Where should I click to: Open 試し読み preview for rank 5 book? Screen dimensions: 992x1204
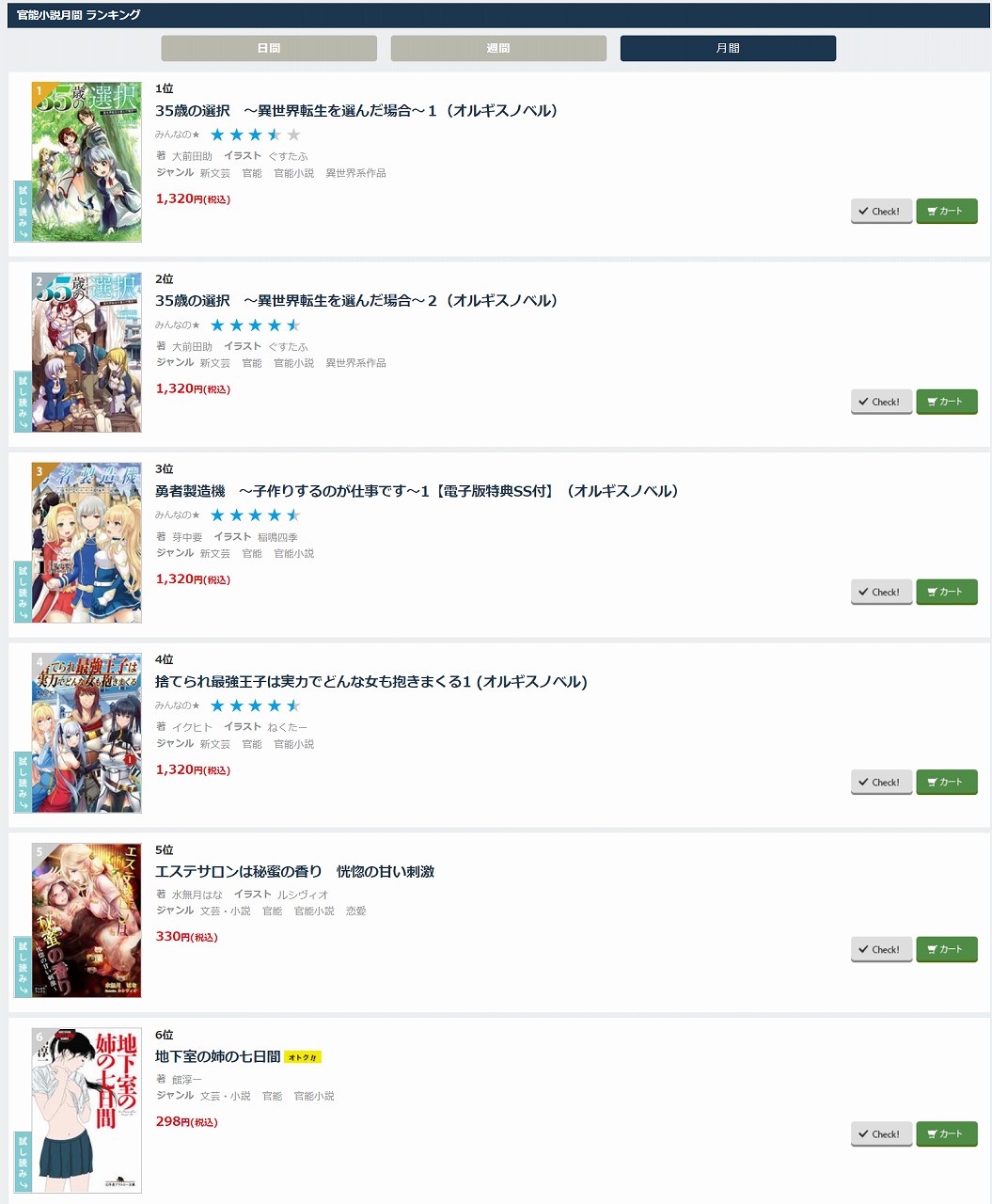(x=23, y=966)
